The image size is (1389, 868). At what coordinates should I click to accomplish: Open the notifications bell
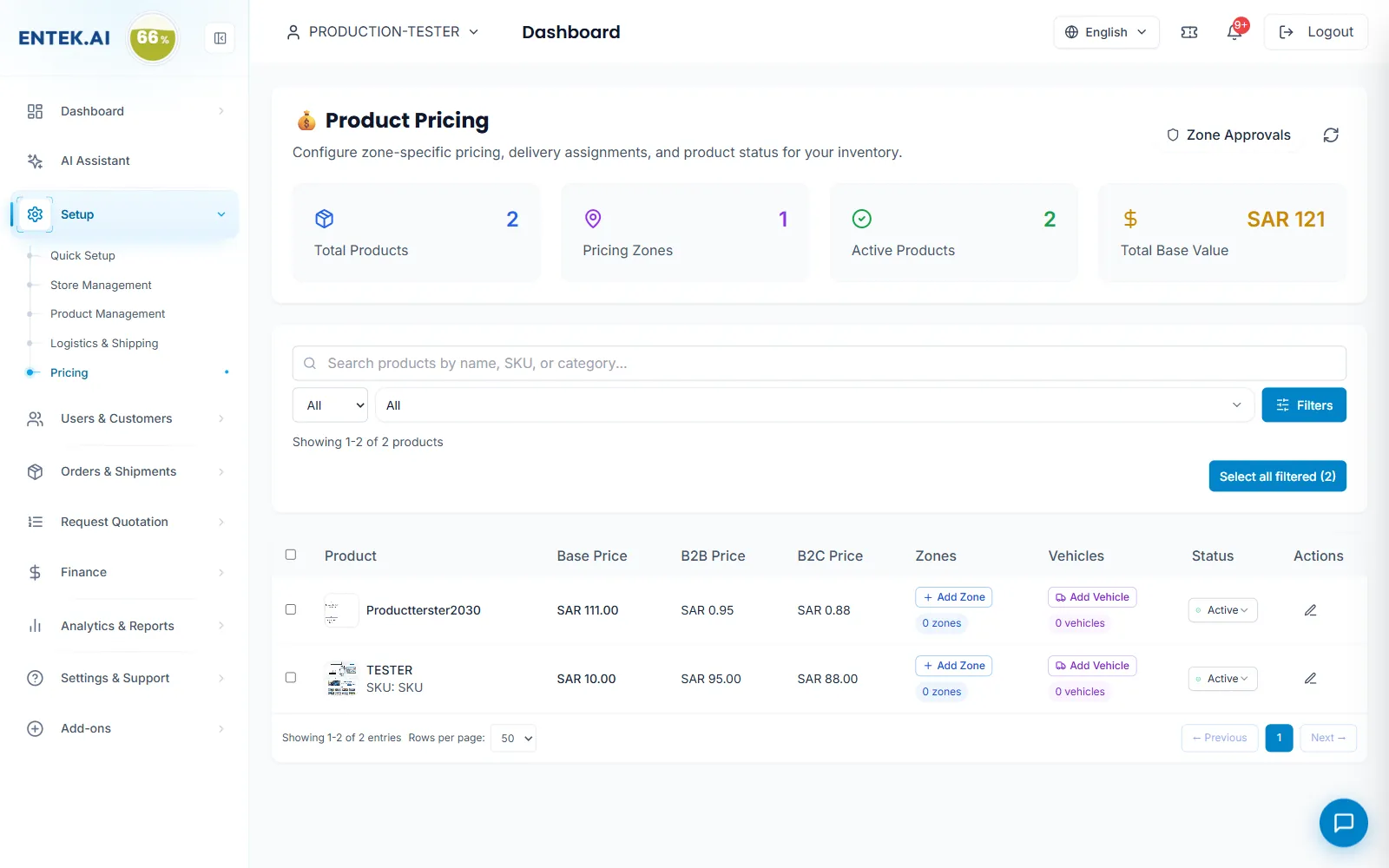[x=1234, y=32]
